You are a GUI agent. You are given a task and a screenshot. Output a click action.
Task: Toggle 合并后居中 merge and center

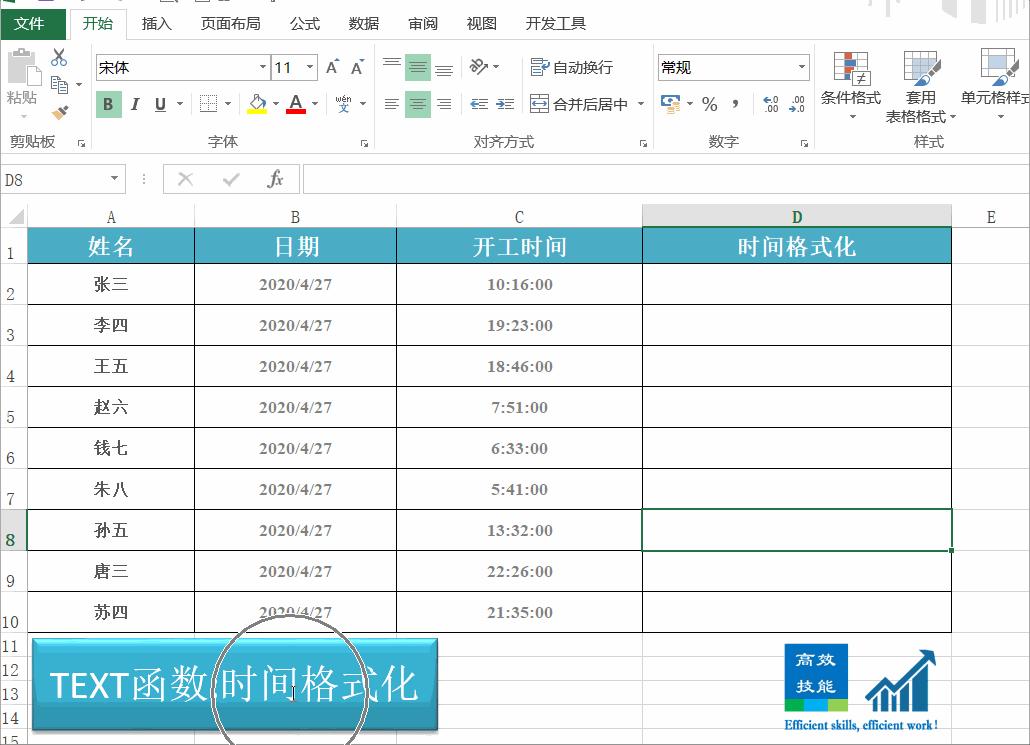coord(576,103)
